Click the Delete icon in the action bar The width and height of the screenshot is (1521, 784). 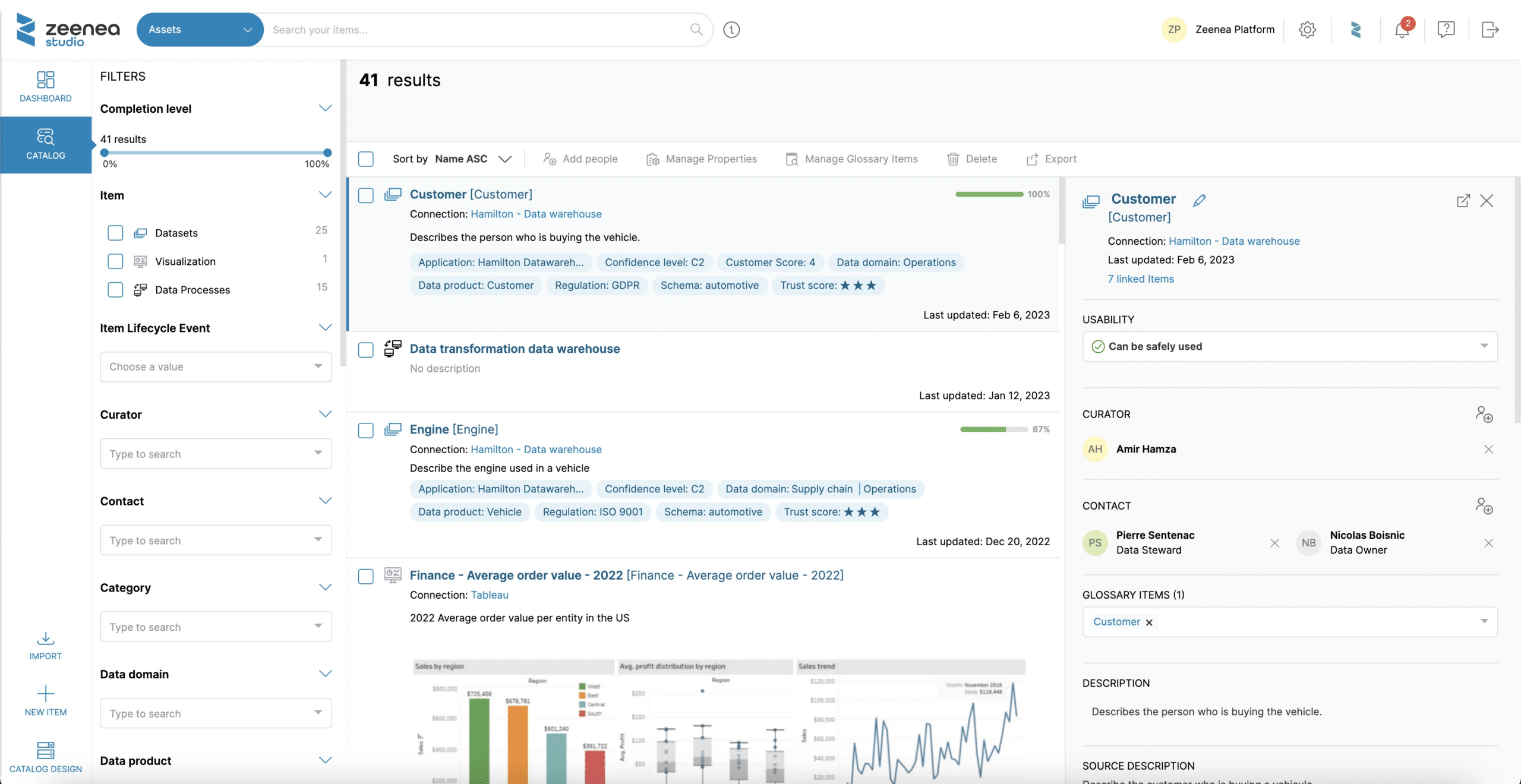953,159
